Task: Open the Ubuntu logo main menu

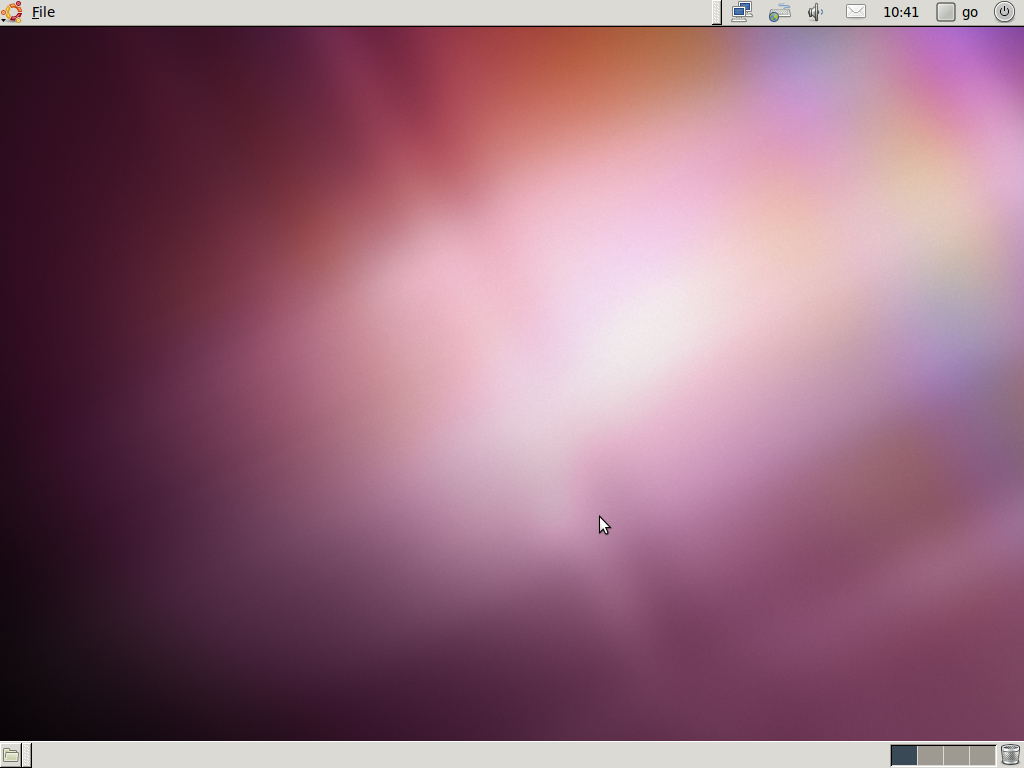Action: [12, 12]
